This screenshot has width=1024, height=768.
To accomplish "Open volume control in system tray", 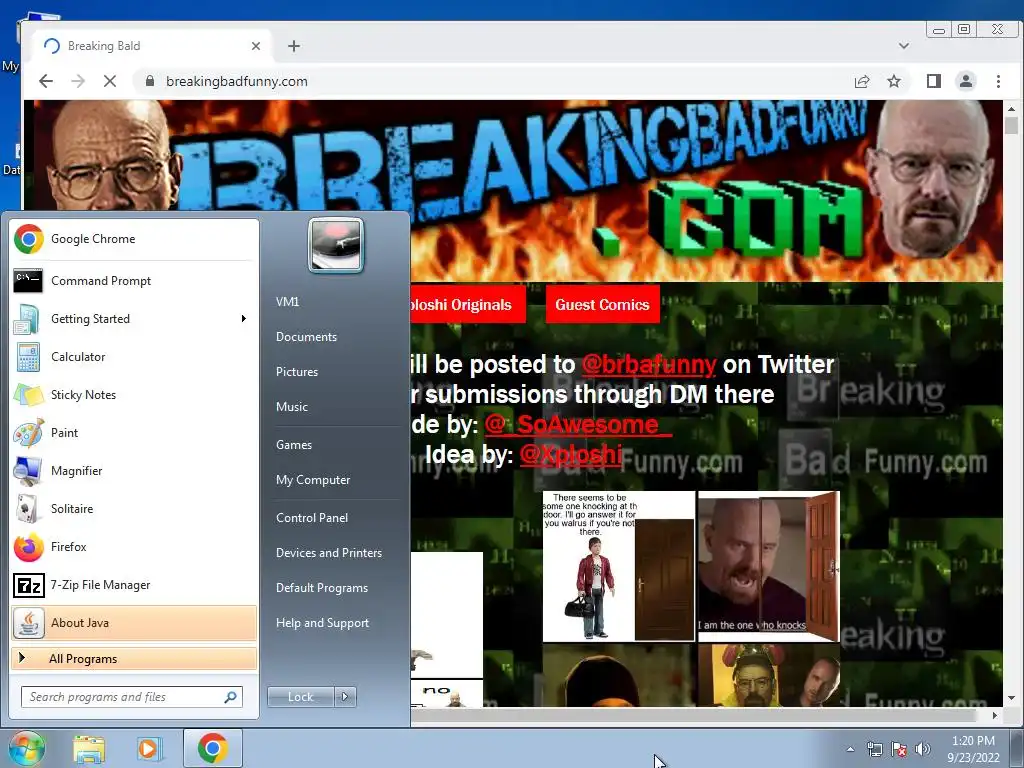I will (923, 749).
